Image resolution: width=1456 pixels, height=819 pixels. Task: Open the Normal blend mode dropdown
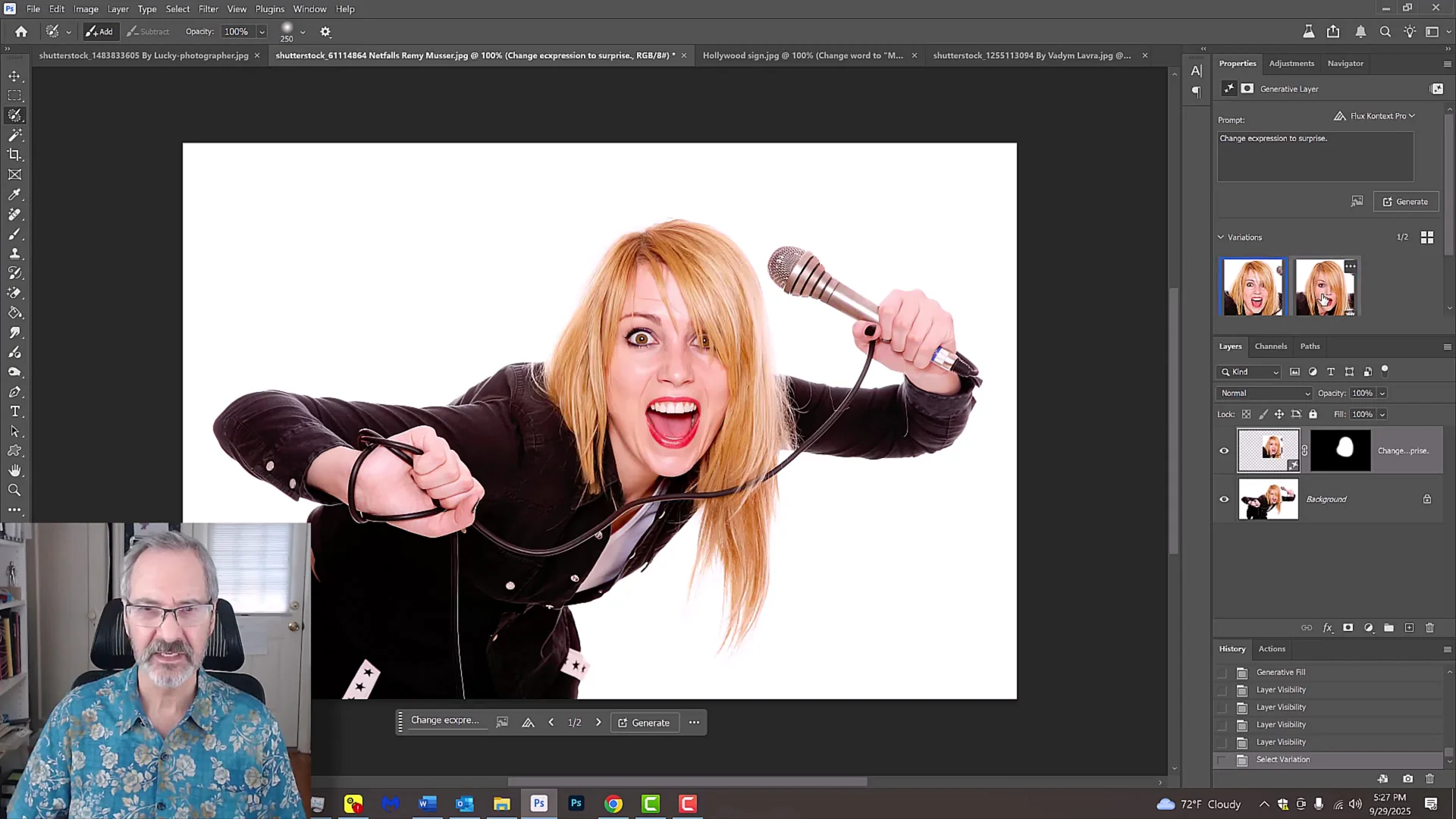[1263, 393]
